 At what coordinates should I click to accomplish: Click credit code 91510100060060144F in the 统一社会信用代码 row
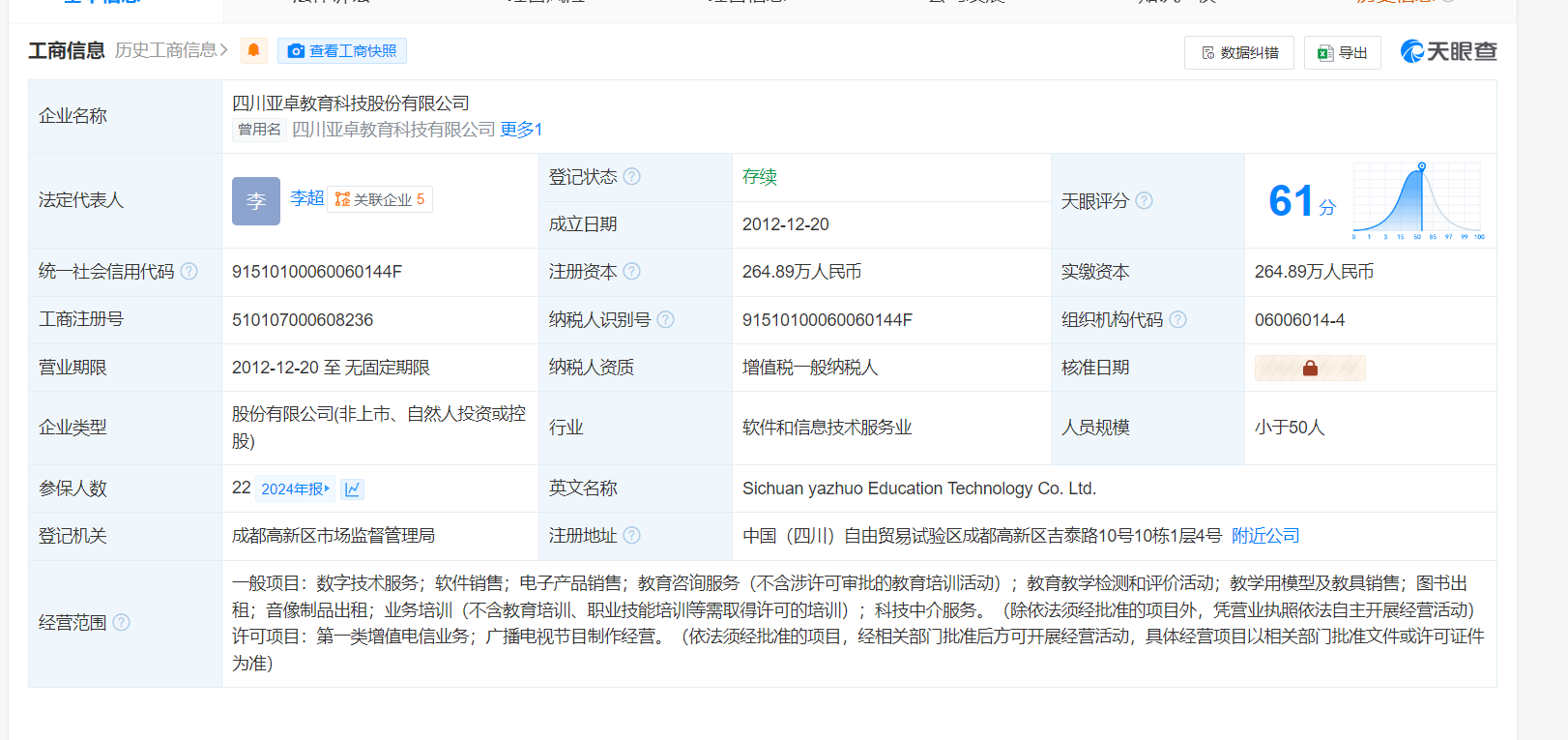click(317, 272)
